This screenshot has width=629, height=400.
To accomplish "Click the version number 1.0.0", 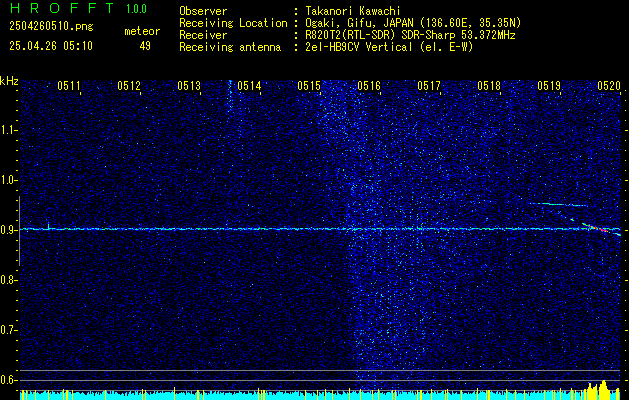I will pos(136,9).
